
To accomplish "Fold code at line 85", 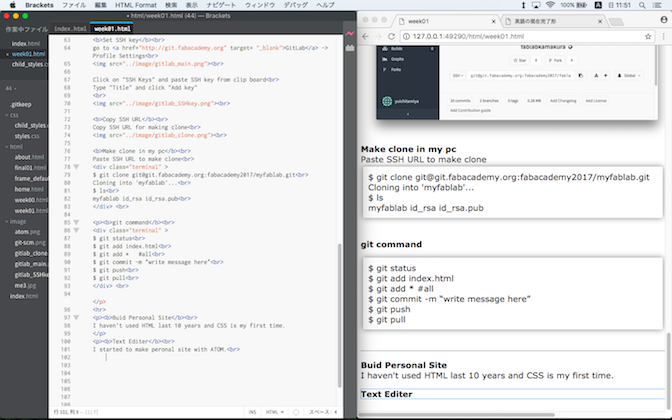I will pyautogui.click(x=76, y=222).
